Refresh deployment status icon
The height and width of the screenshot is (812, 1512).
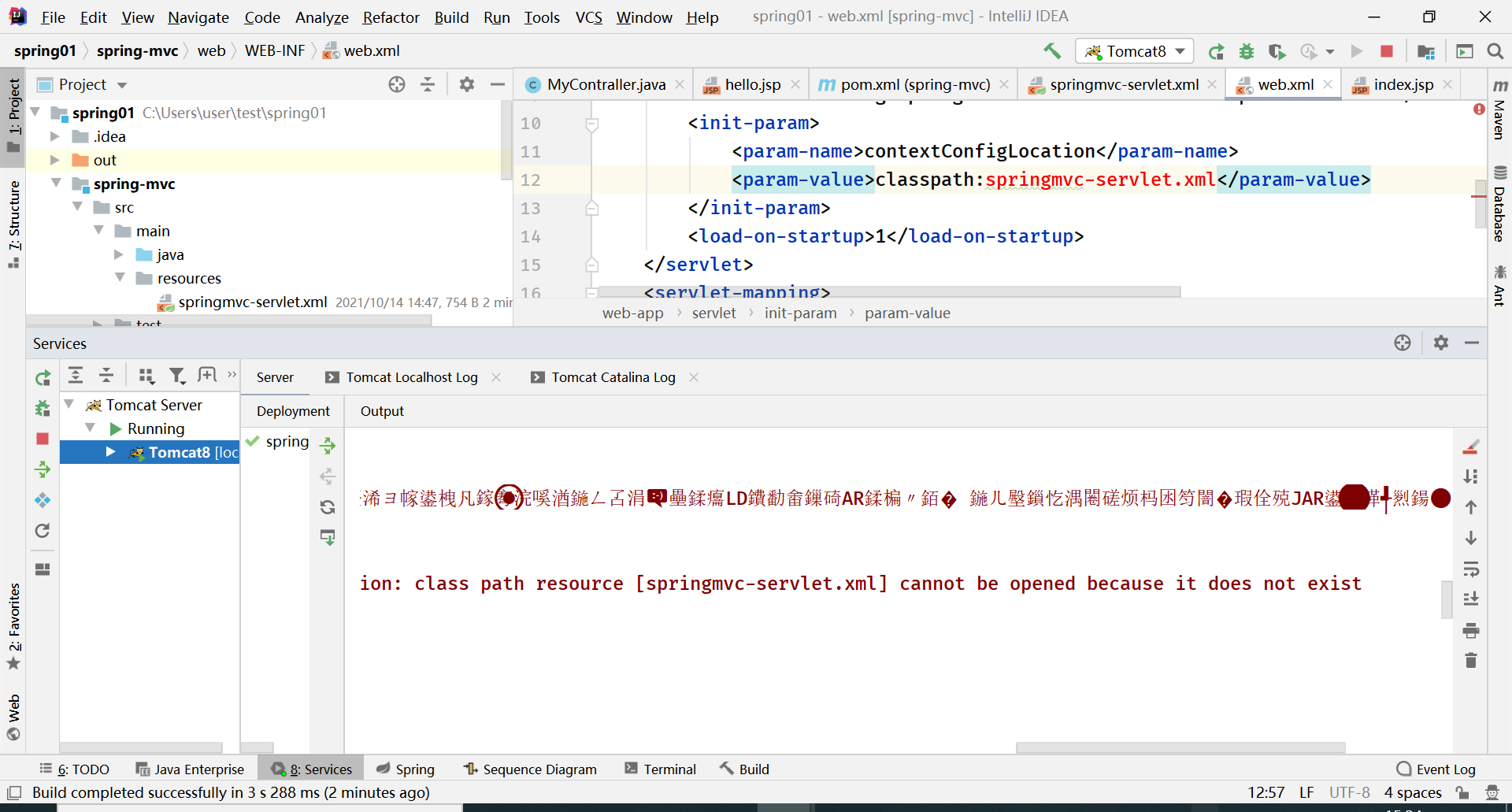[x=328, y=507]
